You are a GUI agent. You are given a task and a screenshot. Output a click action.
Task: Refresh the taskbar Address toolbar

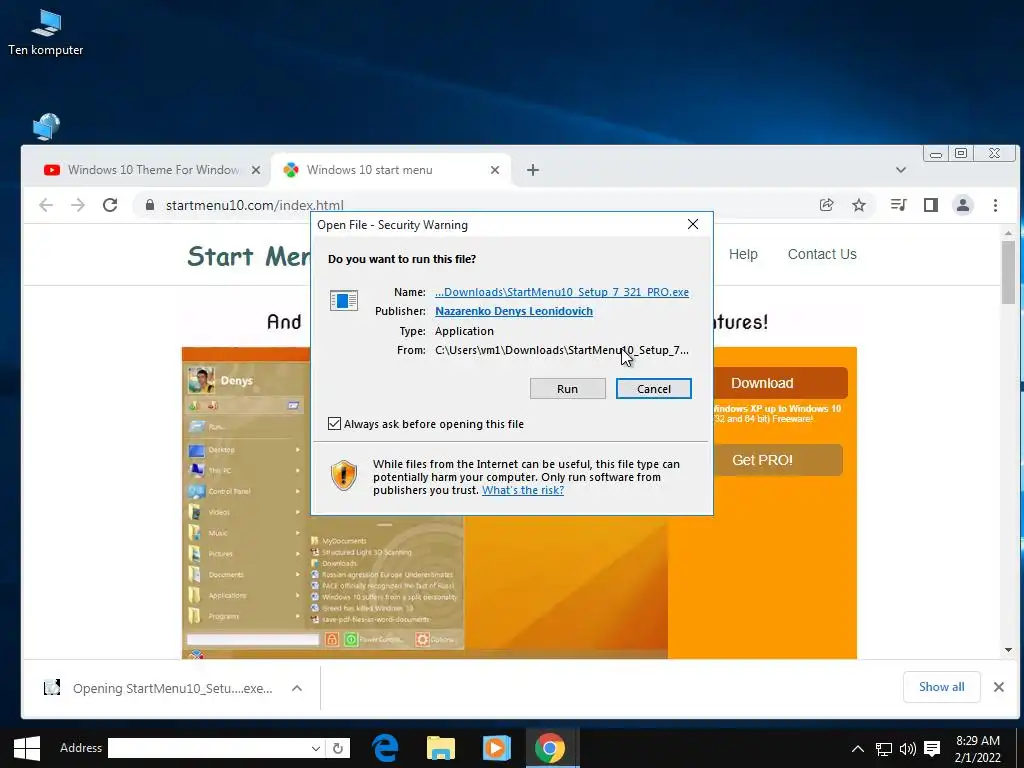pos(338,748)
